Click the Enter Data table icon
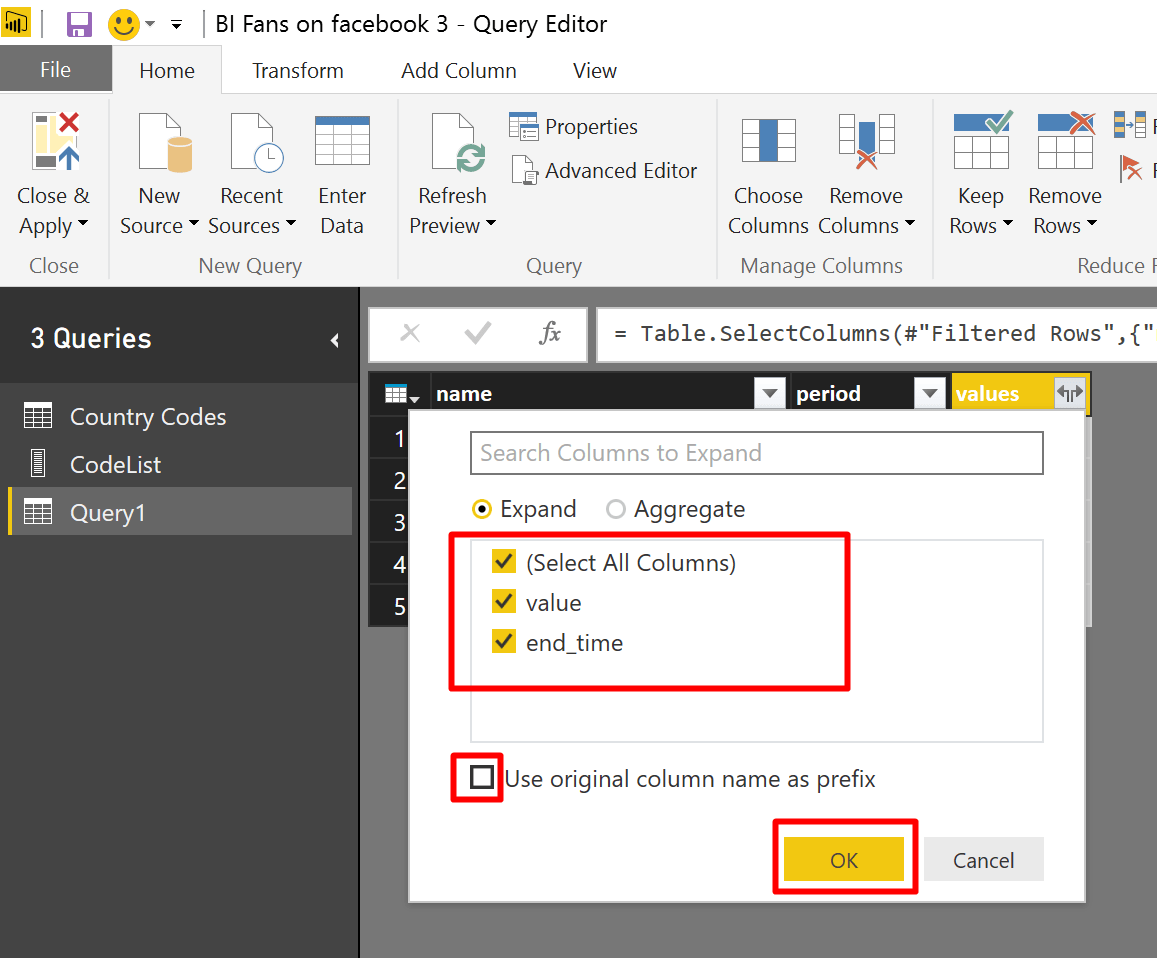Screen dimensions: 1157x958 click(x=342, y=140)
